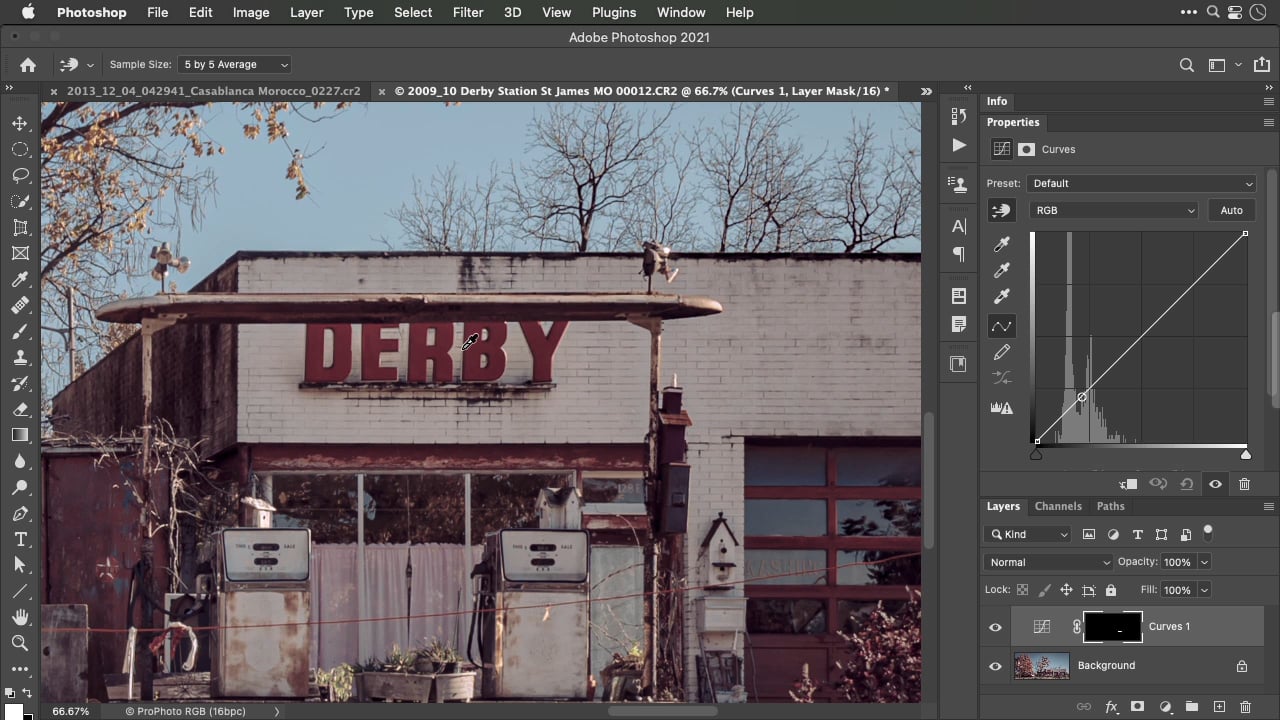
Task: Choose draw-to-modify curve pencil
Action: (1002, 352)
